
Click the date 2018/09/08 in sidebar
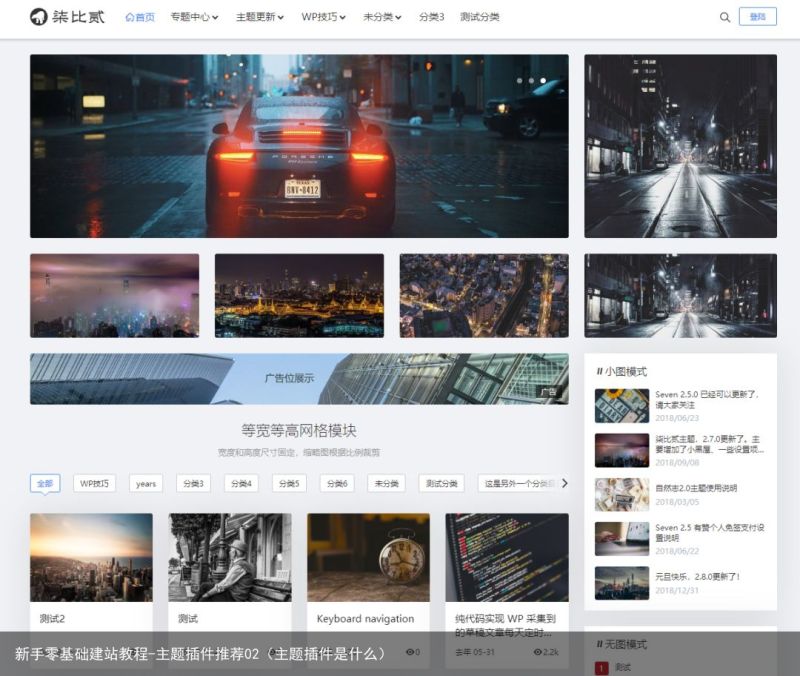pyautogui.click(x=677, y=462)
